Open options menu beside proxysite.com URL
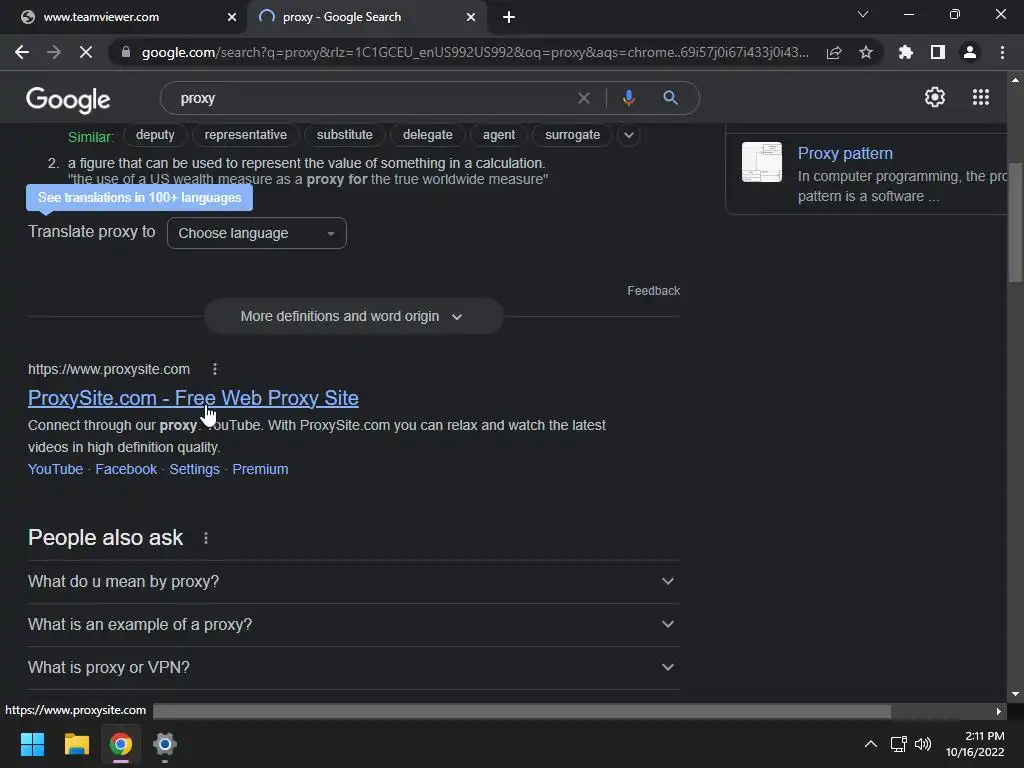The image size is (1024, 768). 215,369
